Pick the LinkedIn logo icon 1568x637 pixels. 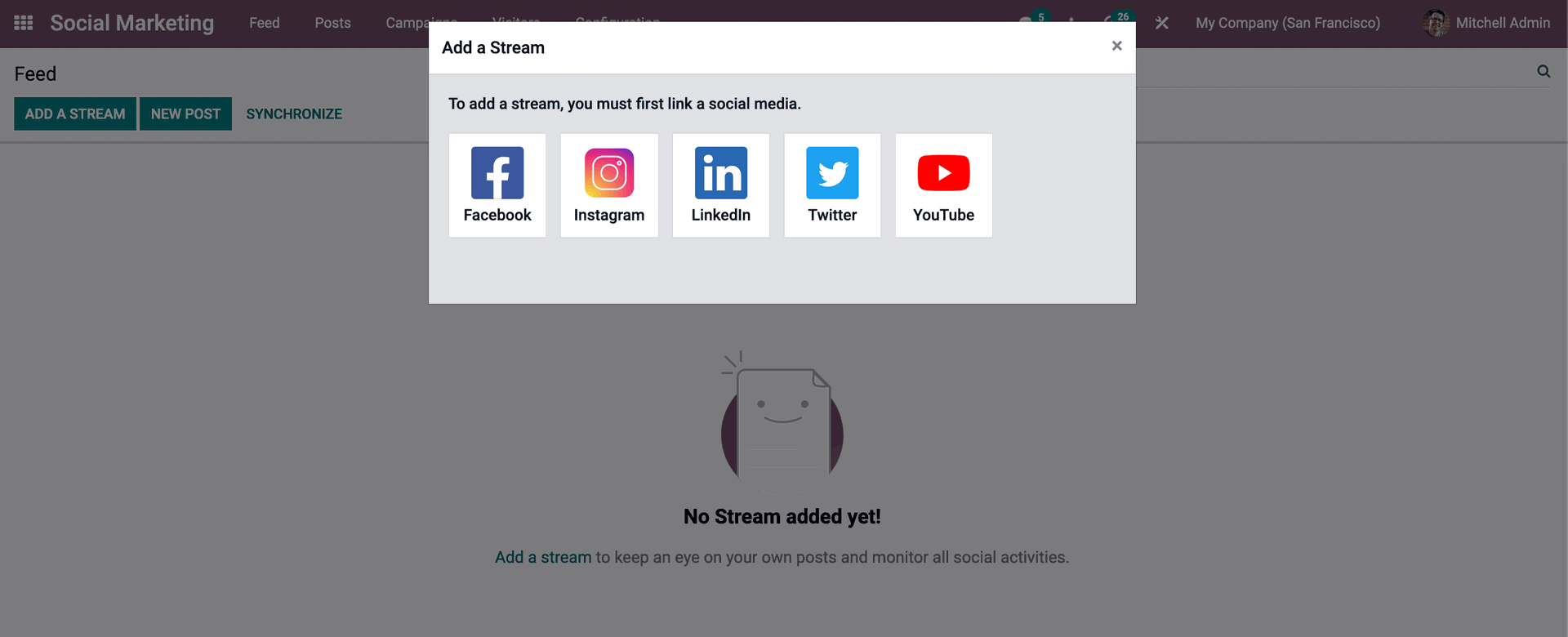click(x=721, y=173)
